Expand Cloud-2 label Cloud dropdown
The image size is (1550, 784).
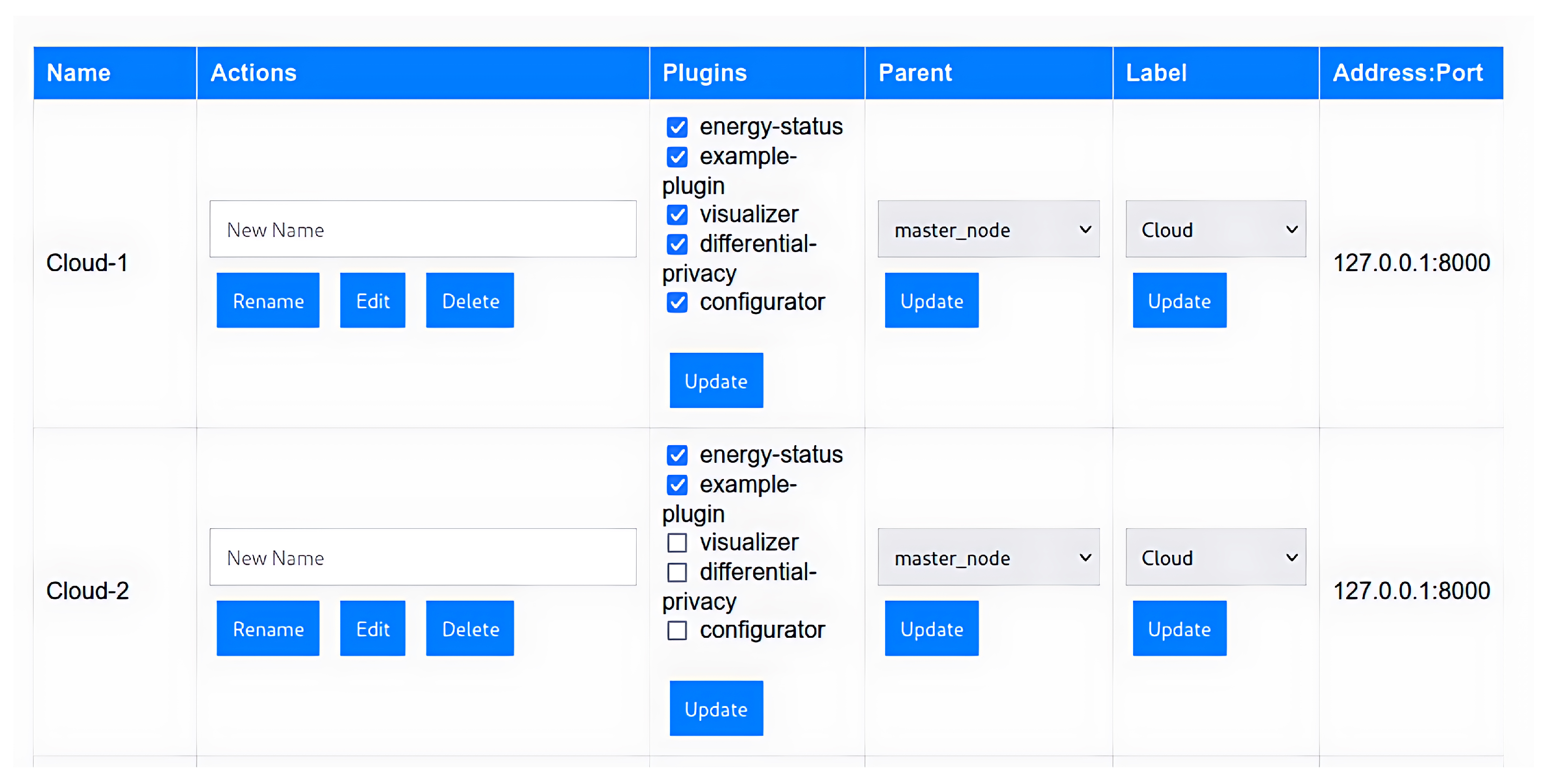[x=1216, y=557]
